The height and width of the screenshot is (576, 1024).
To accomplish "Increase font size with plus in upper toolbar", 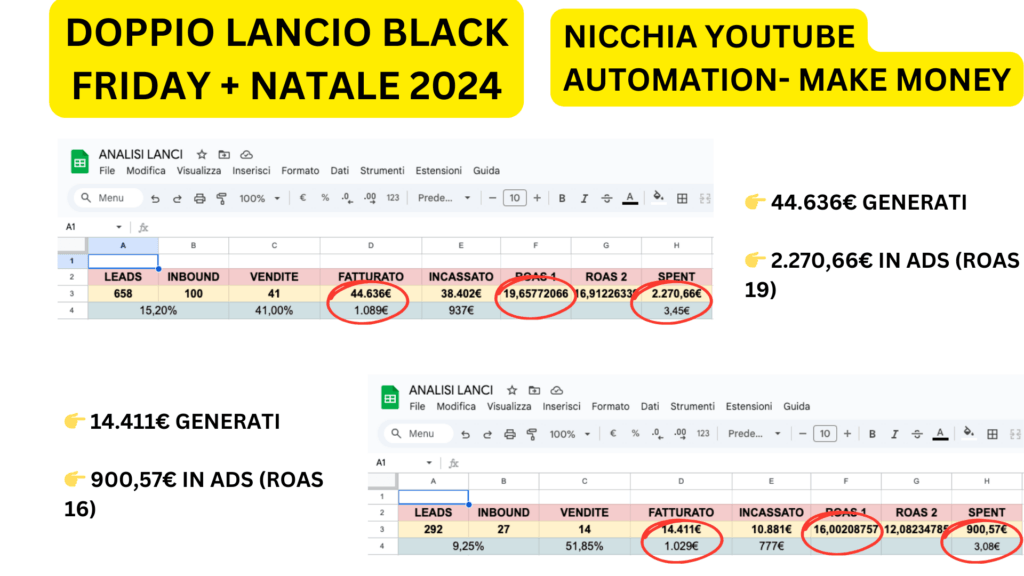I will pos(537,198).
